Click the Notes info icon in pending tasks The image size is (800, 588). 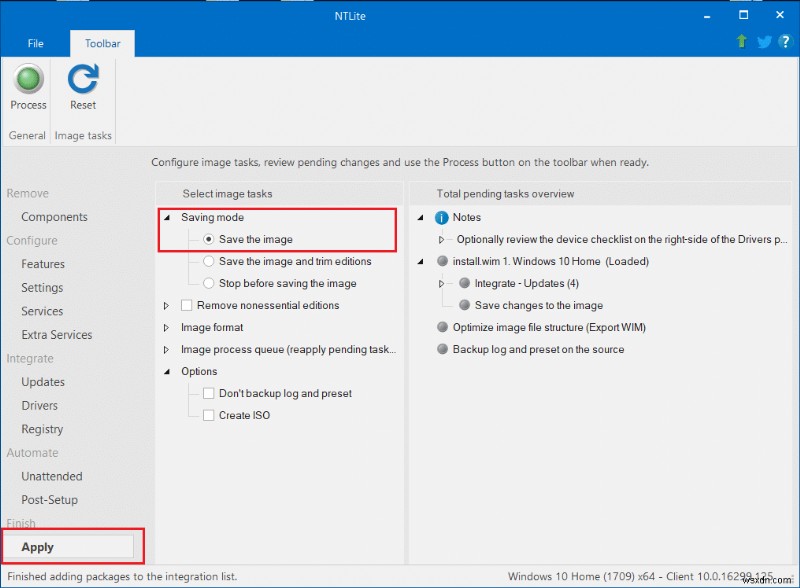click(x=441, y=217)
